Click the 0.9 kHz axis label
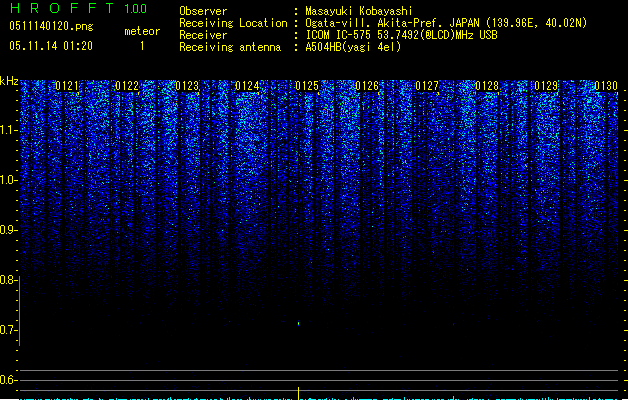This screenshot has height=400, width=629. (8, 230)
